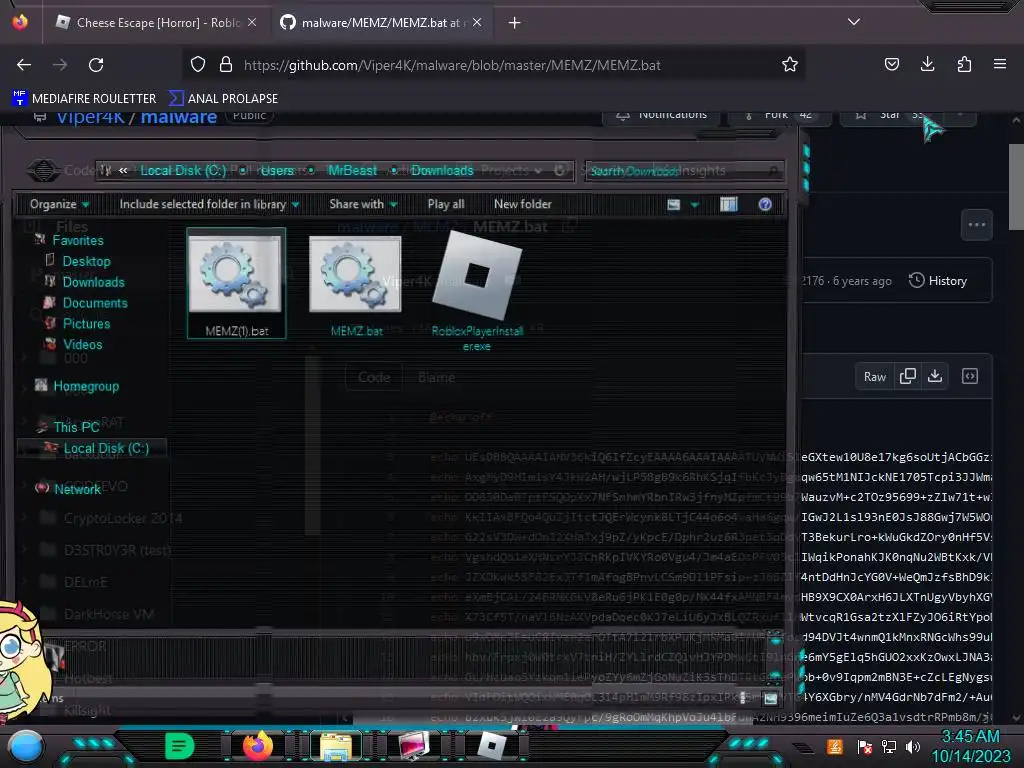Open Pictures in sidebar
Image resolution: width=1024 pixels, height=768 pixels.
[86, 324]
